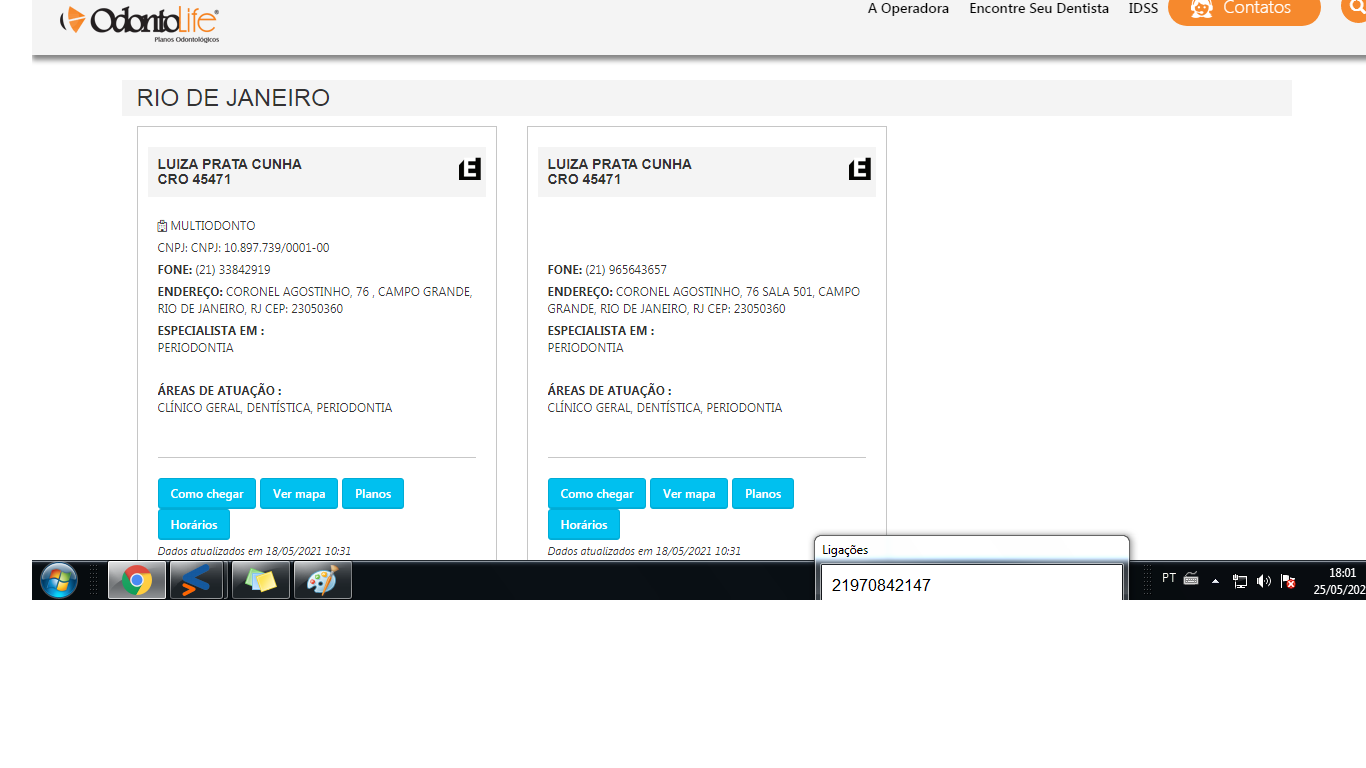Click the MULTIODONTO clinic name

(213, 226)
